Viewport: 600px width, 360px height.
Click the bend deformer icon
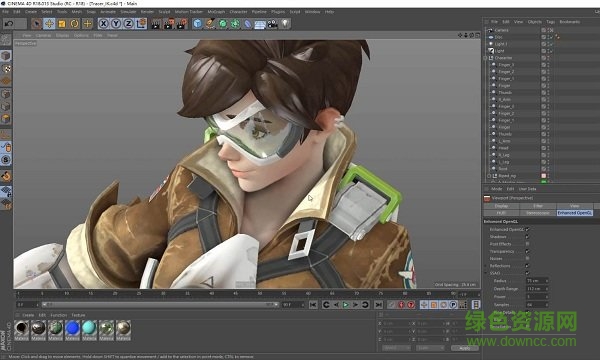pyautogui.click(x=248, y=24)
